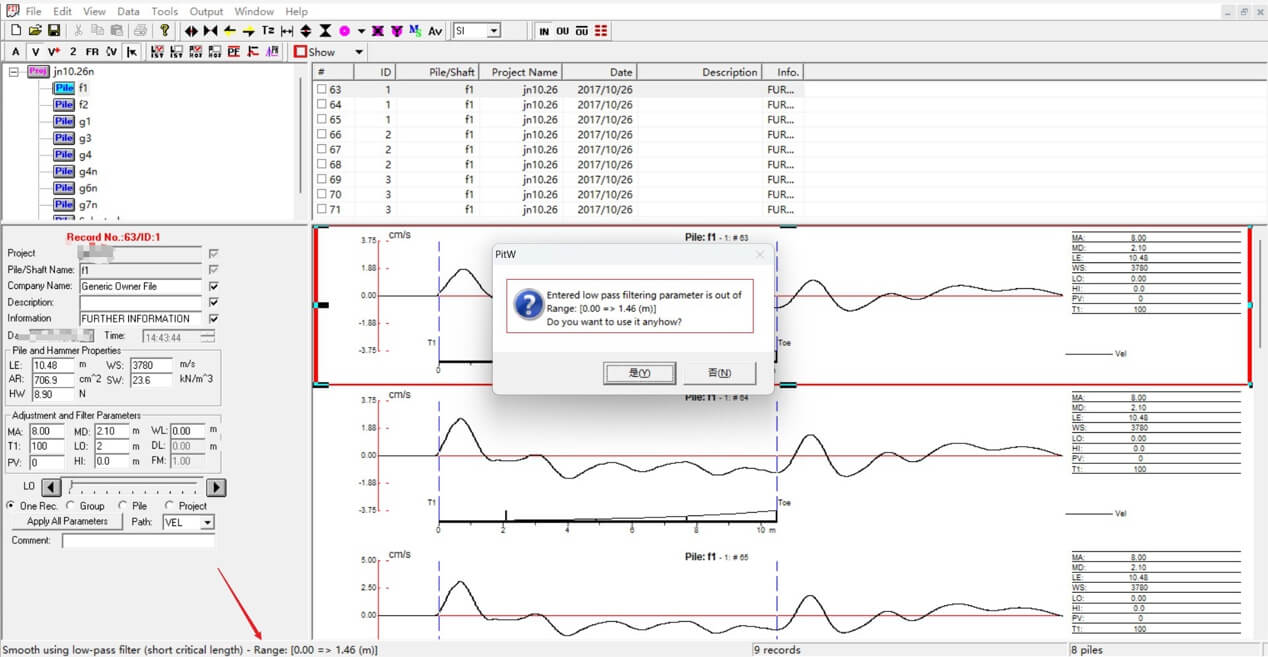Click the black hourglass-shaped icon
Image resolution: width=1268 pixels, height=657 pixels.
click(325, 31)
